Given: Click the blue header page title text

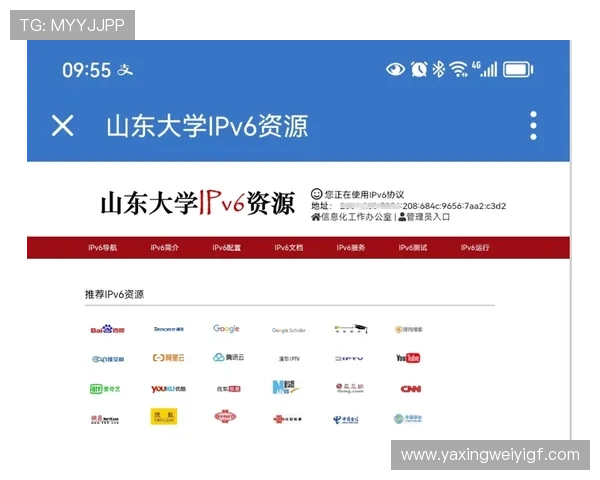Looking at the screenshot, I should point(207,126).
